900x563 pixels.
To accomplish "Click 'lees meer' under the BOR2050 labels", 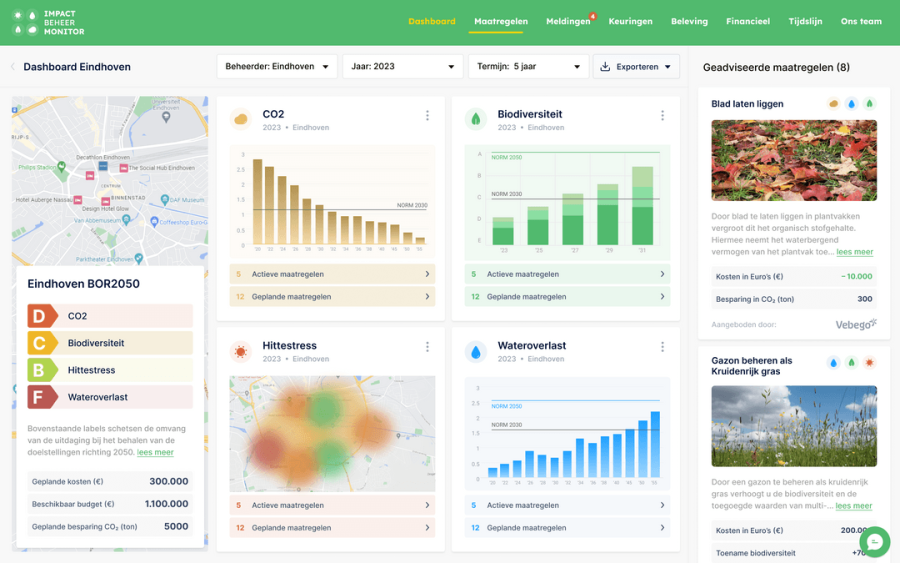I will [155, 452].
